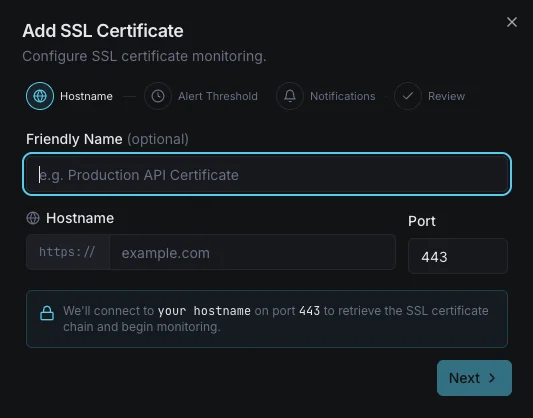Image resolution: width=533 pixels, height=418 pixels.
Task: Click "your hostname" text in info message
Action: [204, 311]
